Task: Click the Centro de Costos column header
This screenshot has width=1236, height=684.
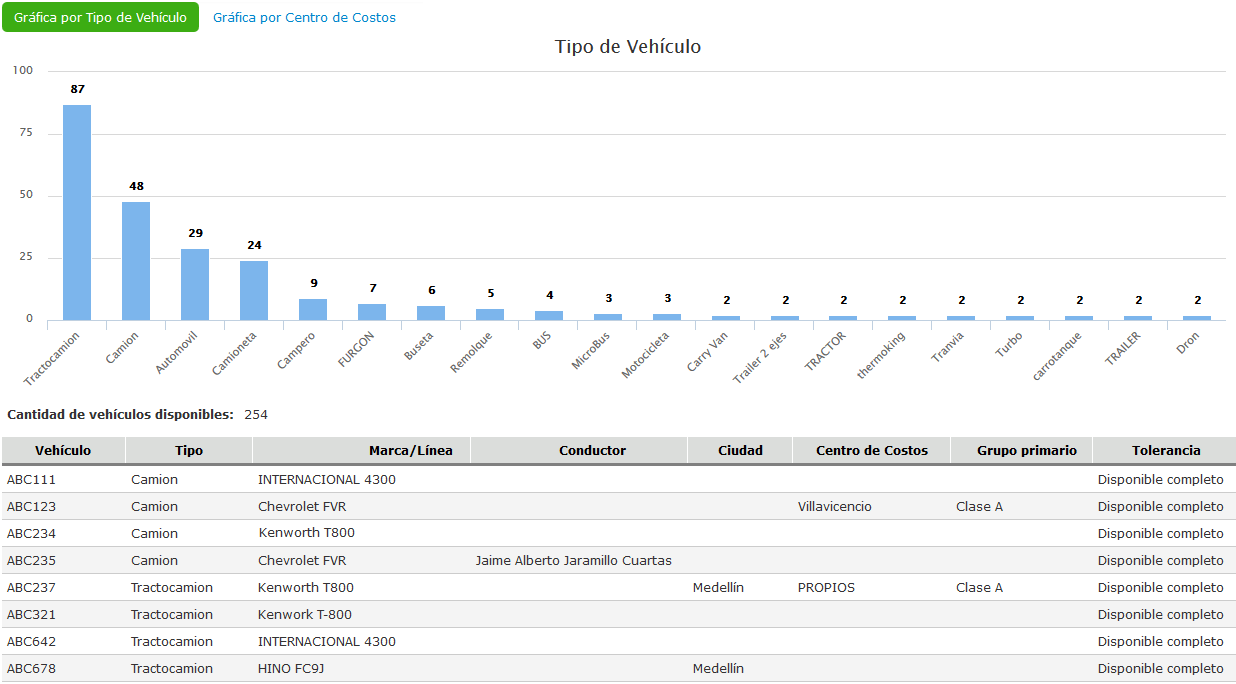Action: (x=871, y=450)
